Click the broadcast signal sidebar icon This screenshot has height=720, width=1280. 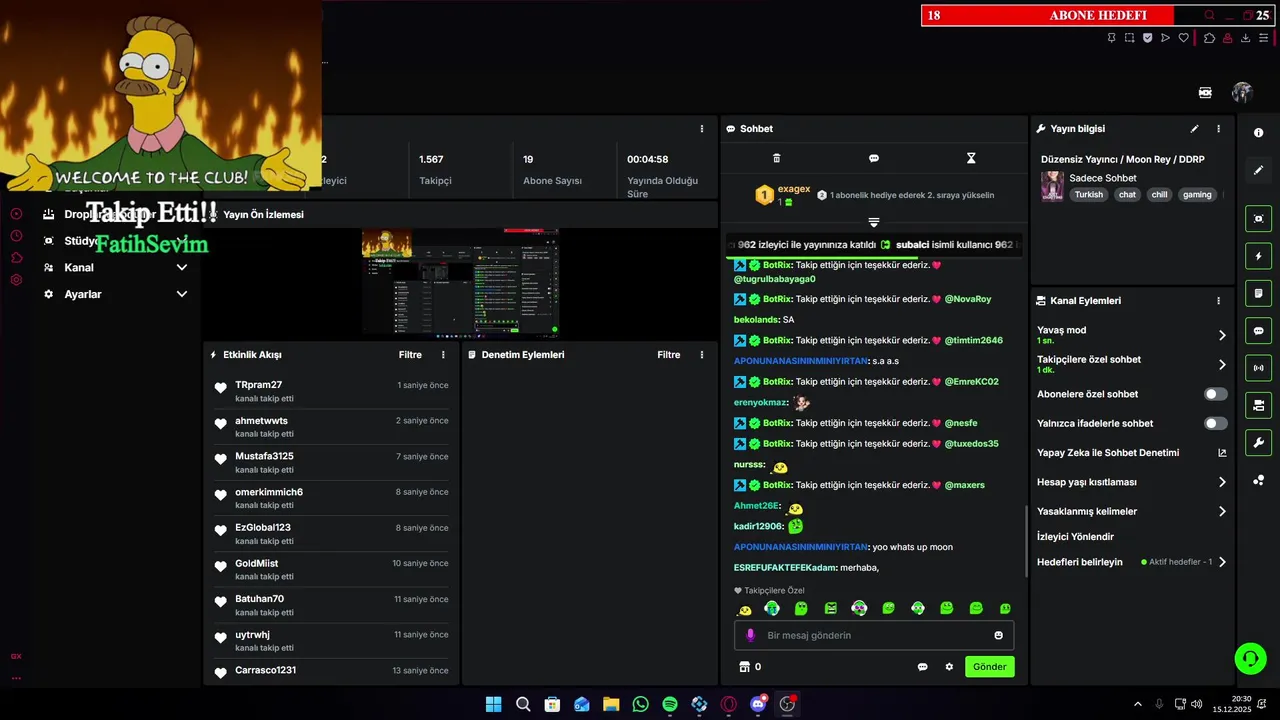coord(1258,368)
